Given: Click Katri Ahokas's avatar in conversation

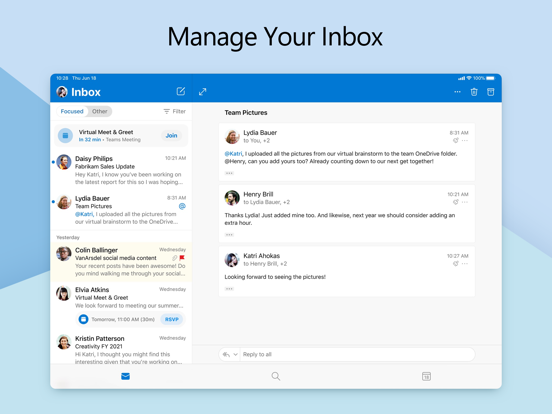Looking at the screenshot, I should click(x=232, y=260).
